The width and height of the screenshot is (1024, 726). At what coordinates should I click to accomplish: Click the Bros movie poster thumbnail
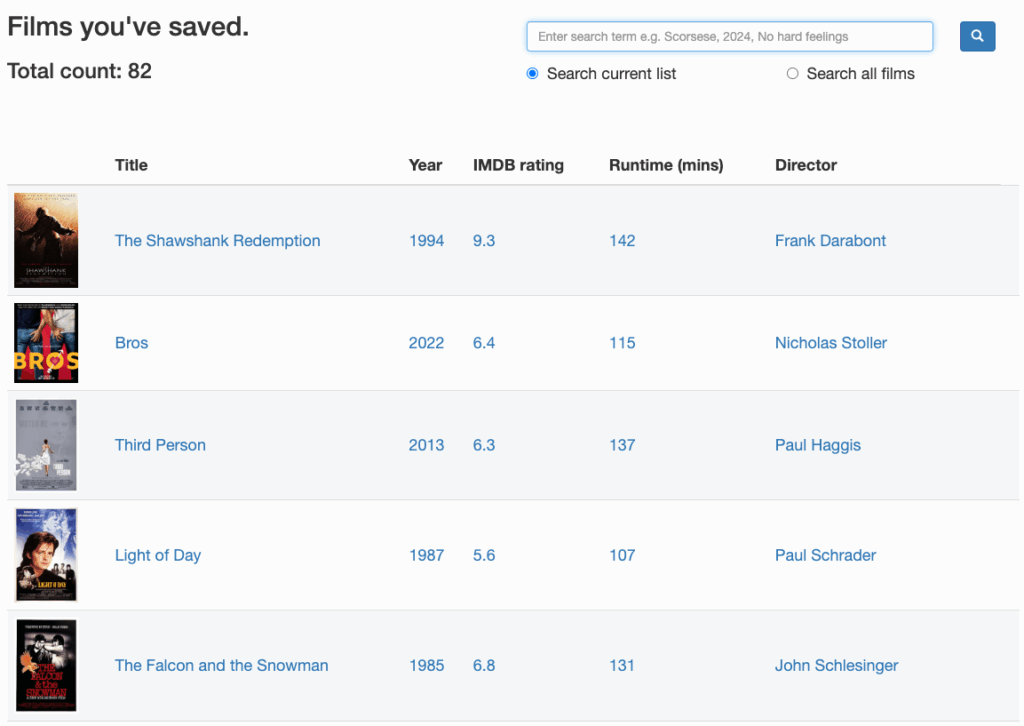click(x=46, y=343)
